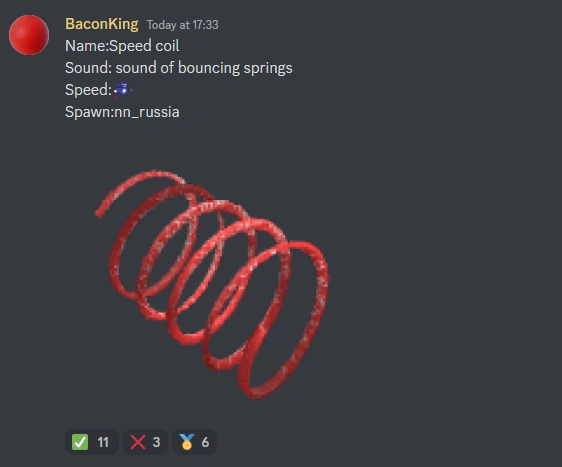Click the Spawn:nn_russia text line
562x467 pixels.
click(122, 112)
